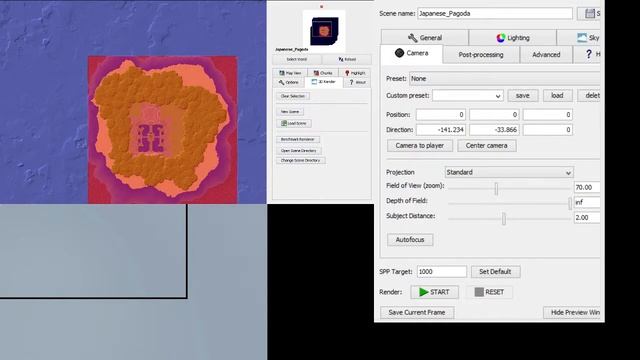The image size is (640, 360).
Task: Click Direction field showing -141.234
Action: (441, 130)
